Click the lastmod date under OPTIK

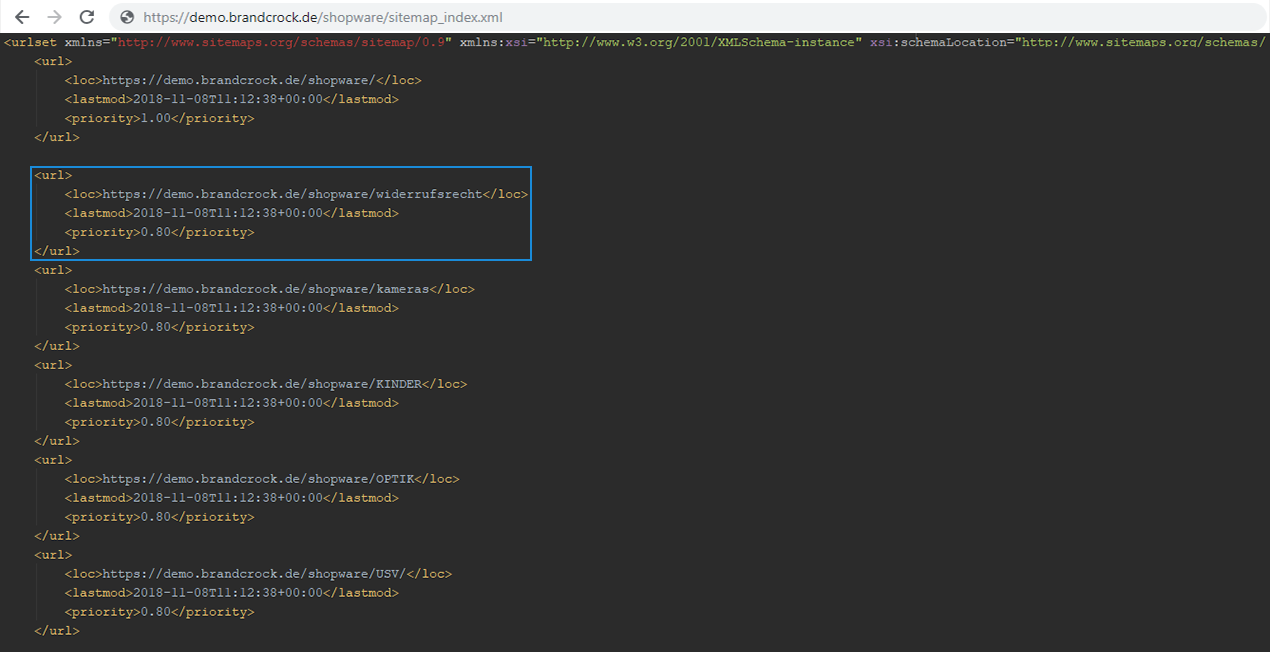pos(228,498)
